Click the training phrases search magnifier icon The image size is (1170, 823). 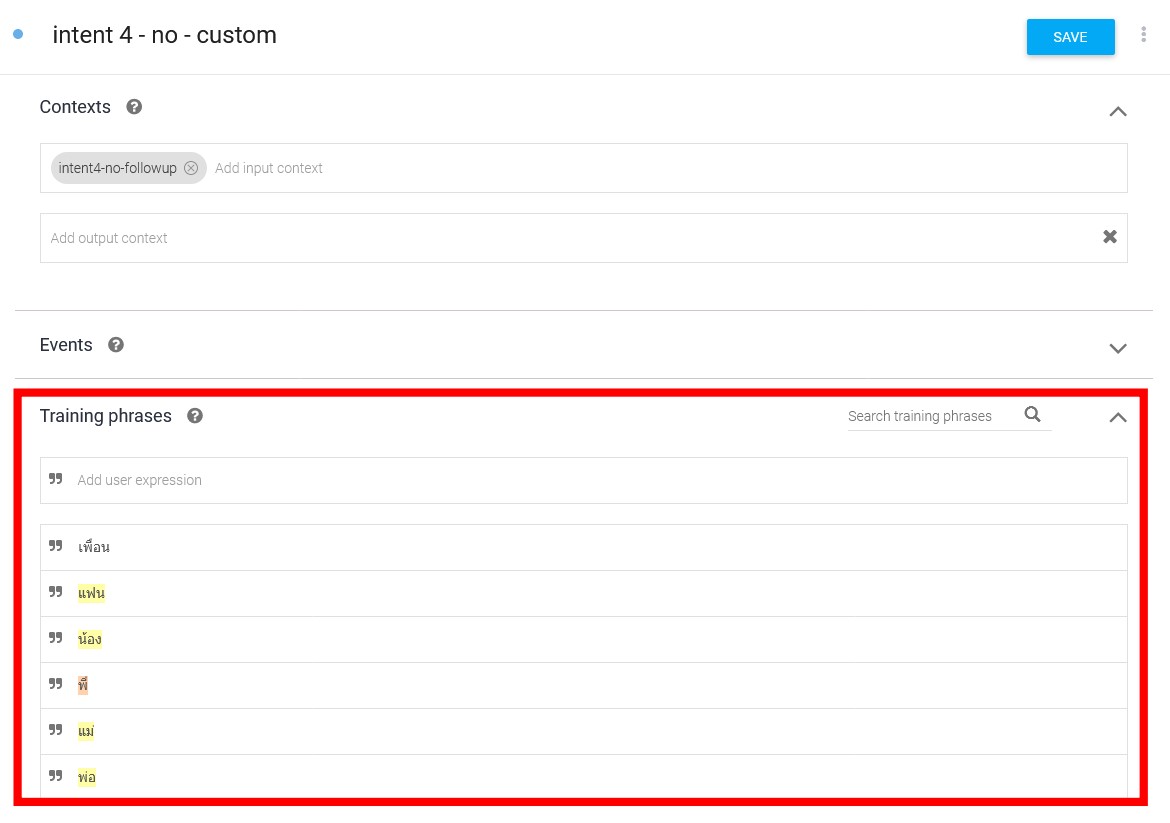(x=1033, y=414)
